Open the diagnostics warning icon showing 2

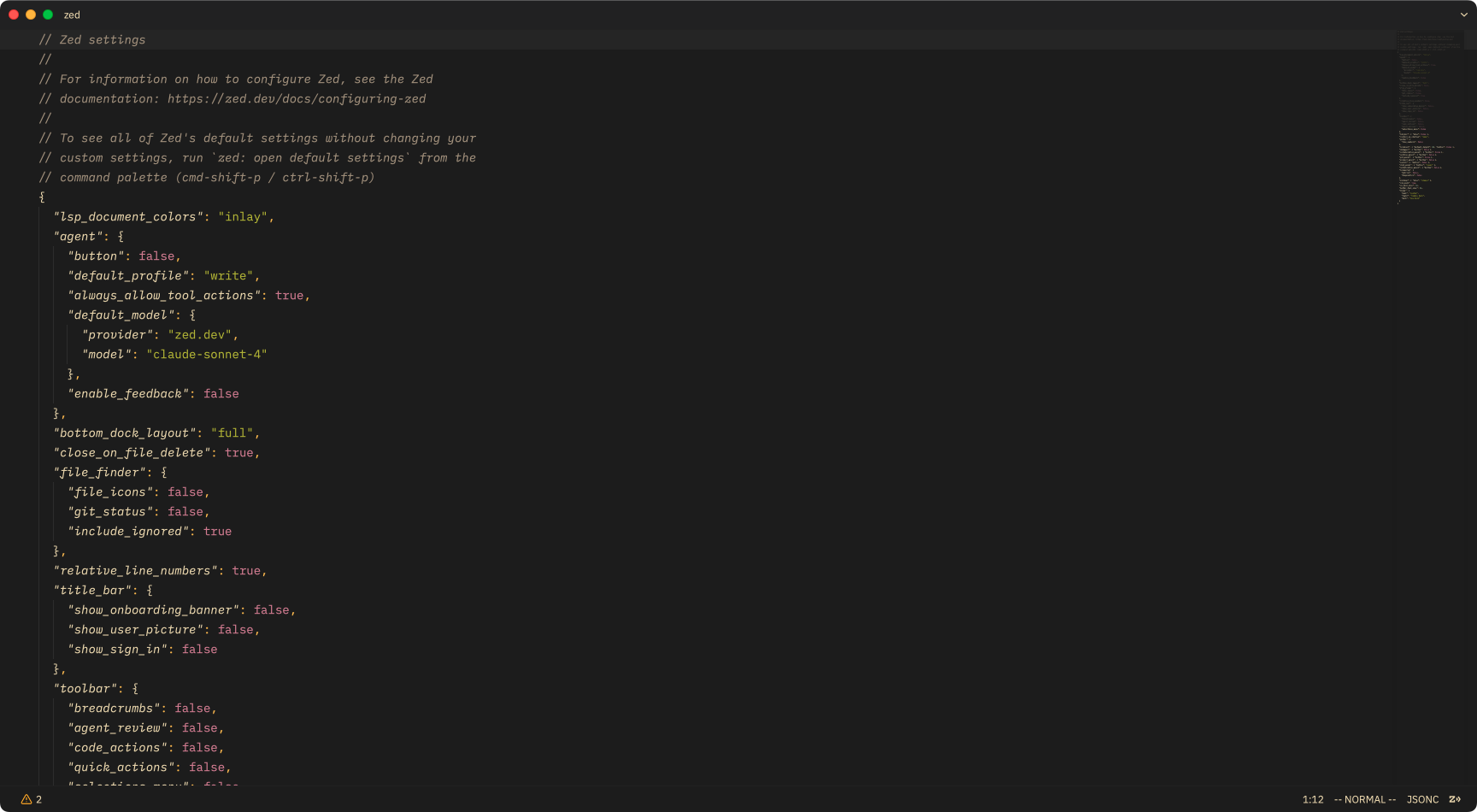(x=32, y=799)
